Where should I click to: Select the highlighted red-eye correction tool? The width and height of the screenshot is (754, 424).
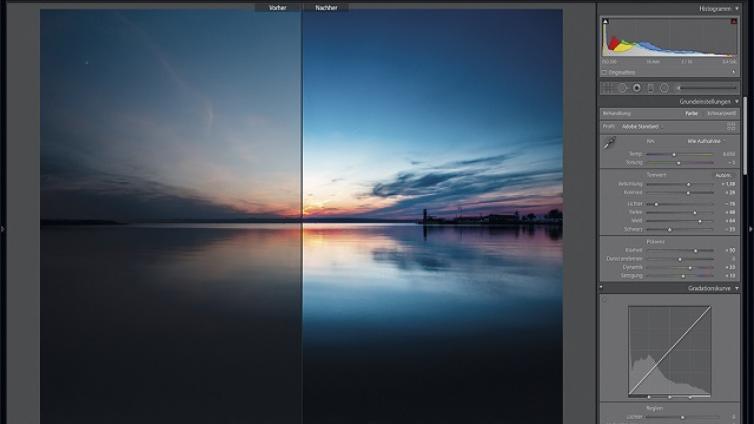637,88
